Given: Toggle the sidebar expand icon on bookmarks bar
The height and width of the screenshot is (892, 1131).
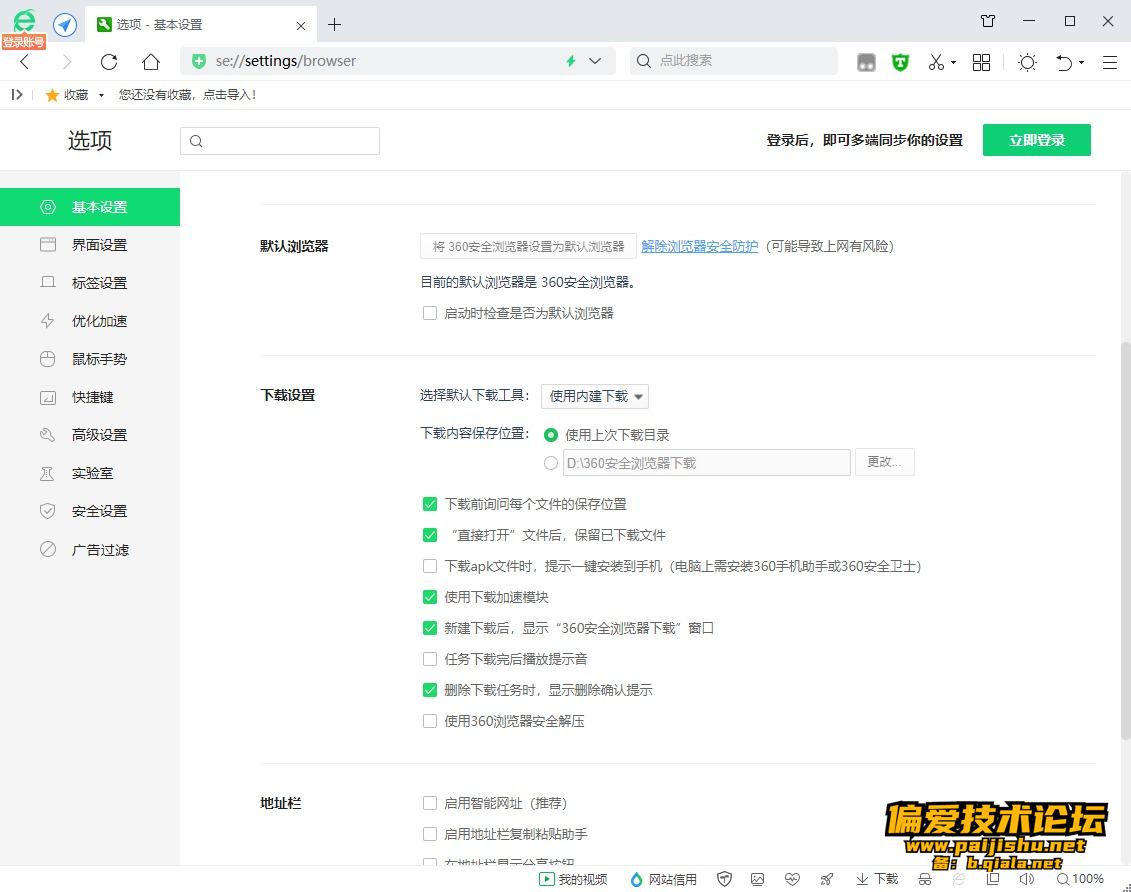Looking at the screenshot, I should pyautogui.click(x=17, y=94).
